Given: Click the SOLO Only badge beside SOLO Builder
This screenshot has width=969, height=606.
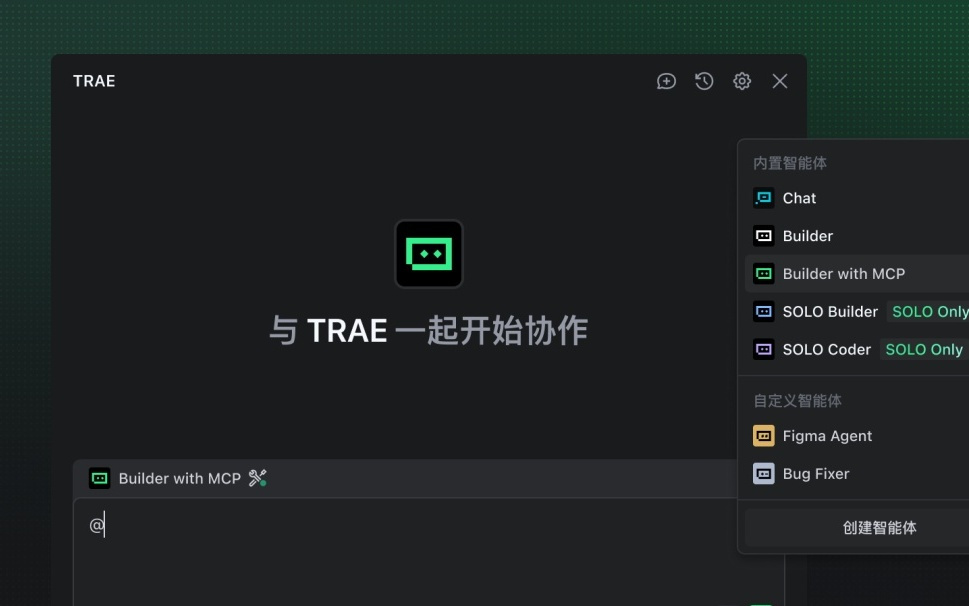Looking at the screenshot, I should click(x=928, y=311).
